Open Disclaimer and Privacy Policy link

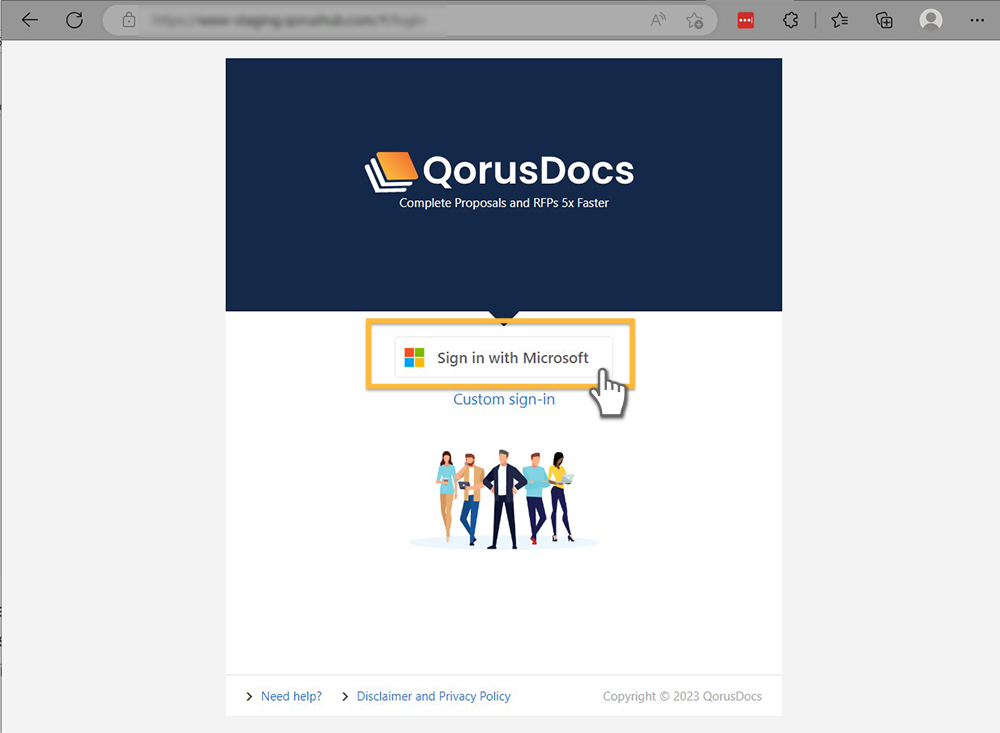click(x=434, y=696)
